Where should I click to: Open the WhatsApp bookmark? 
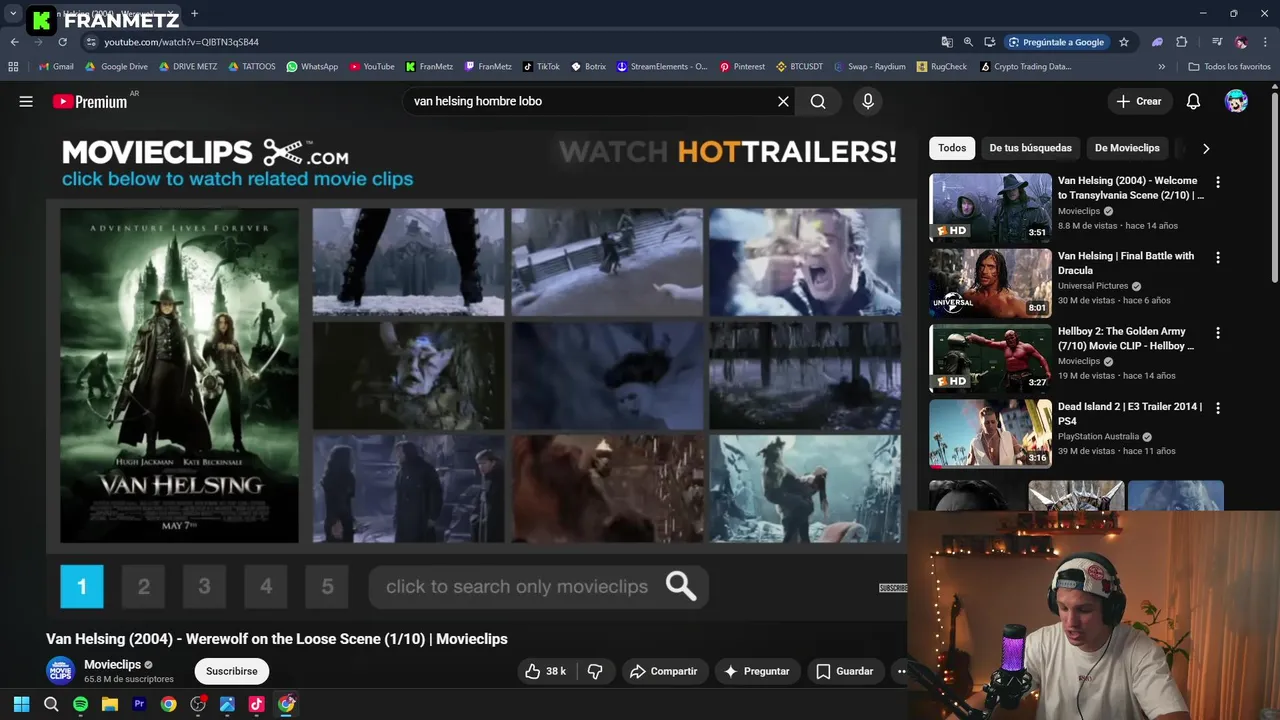[x=312, y=67]
